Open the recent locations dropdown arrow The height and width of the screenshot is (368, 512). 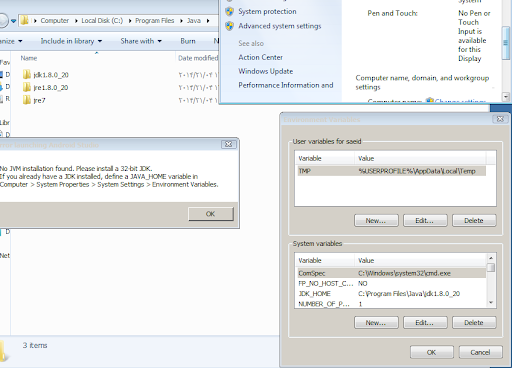pyautogui.click(x=13, y=21)
